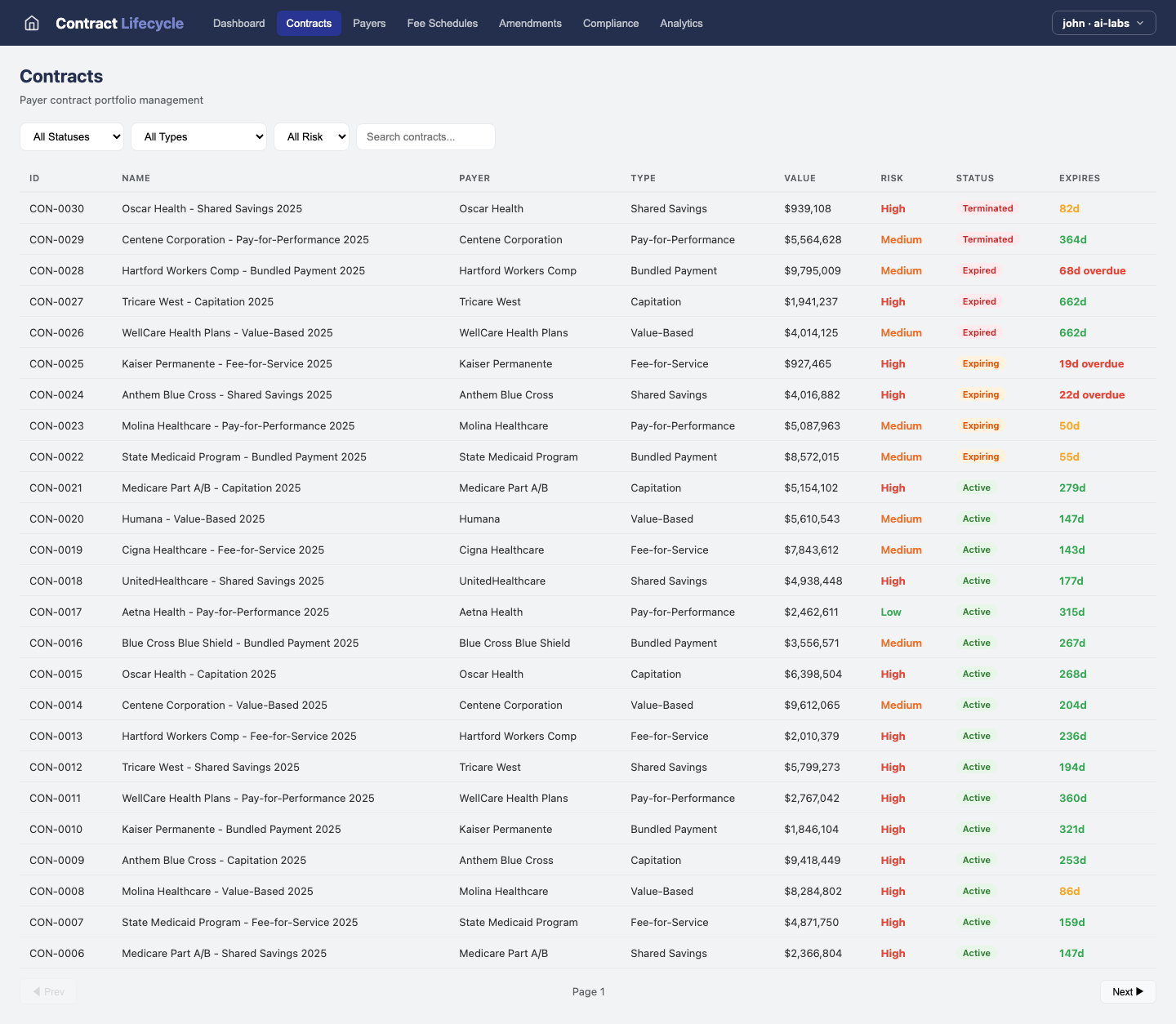Click the home icon in the navbar
This screenshot has width=1176, height=1024.
[31, 23]
